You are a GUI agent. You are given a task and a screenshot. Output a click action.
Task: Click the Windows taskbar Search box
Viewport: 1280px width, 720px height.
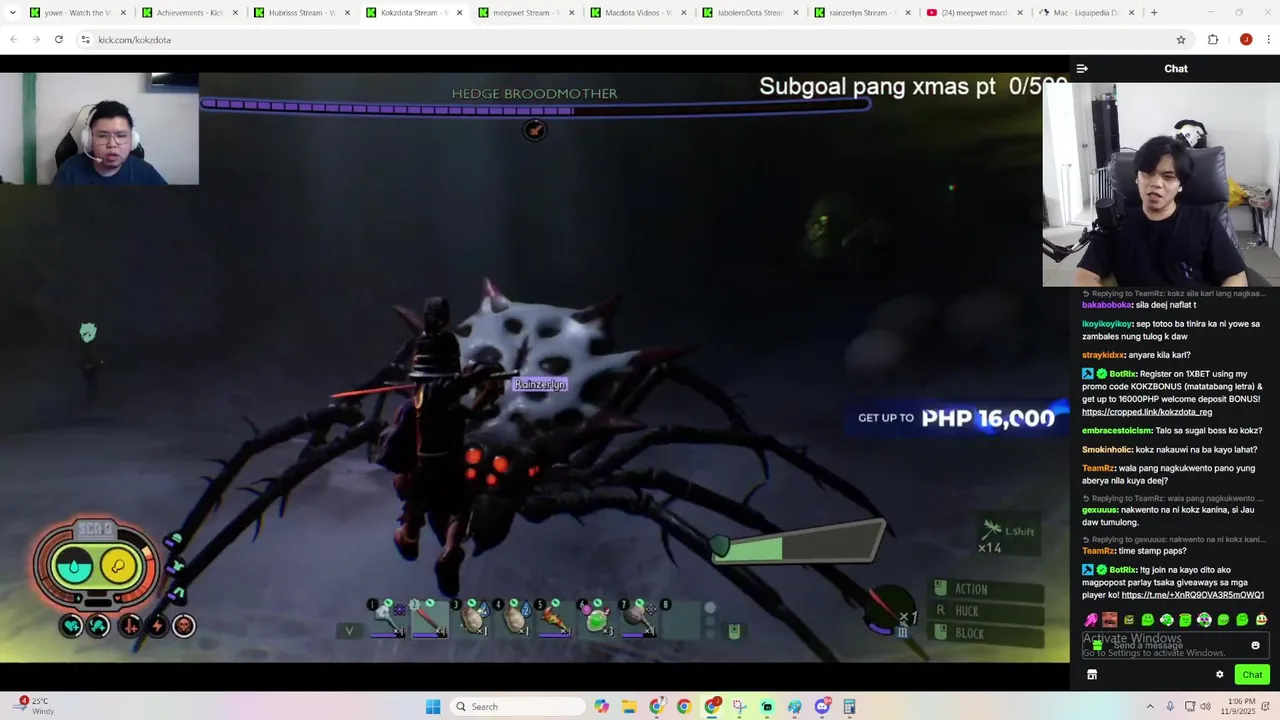(518, 707)
